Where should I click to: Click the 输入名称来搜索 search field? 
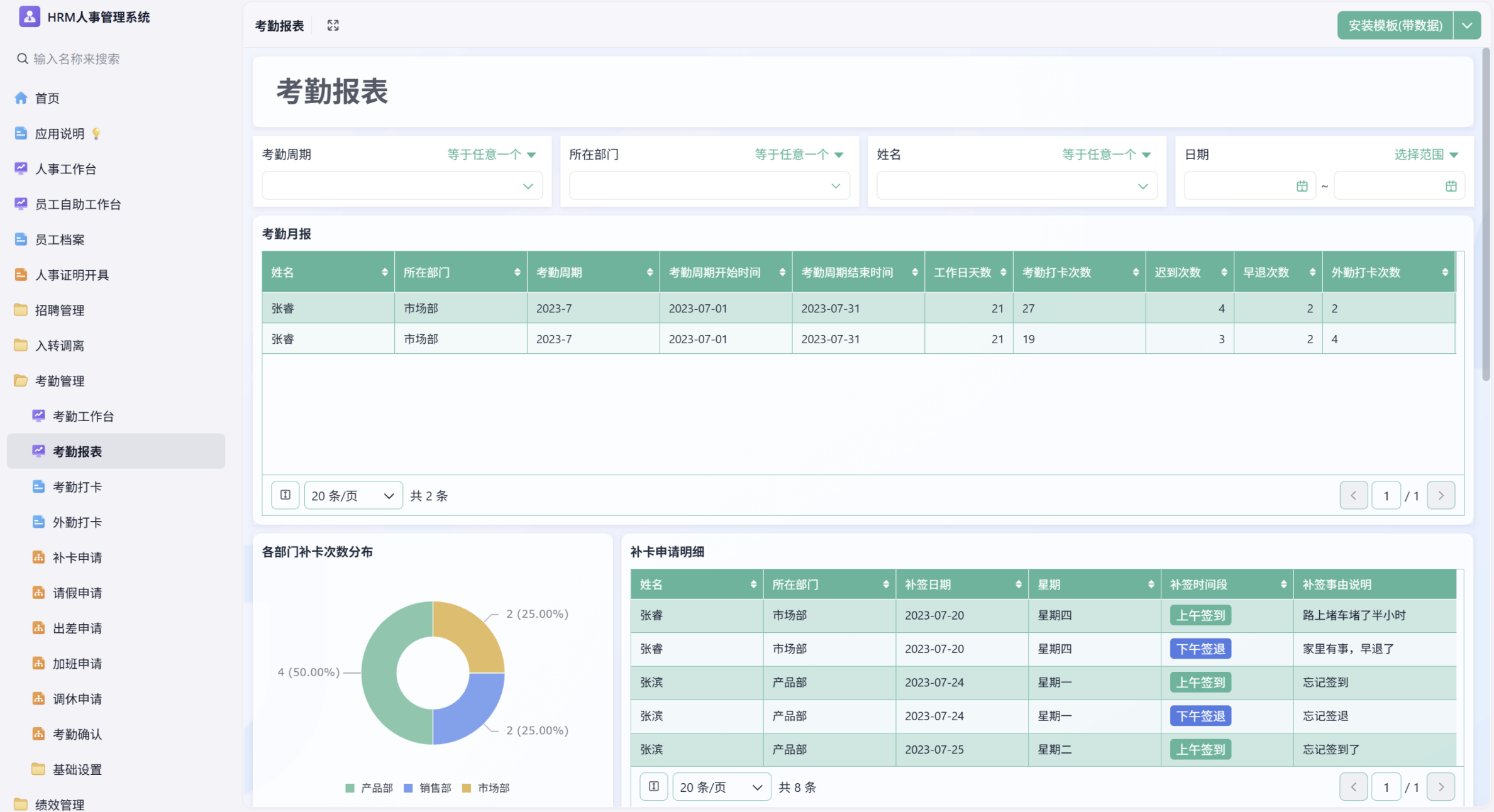pos(76,58)
